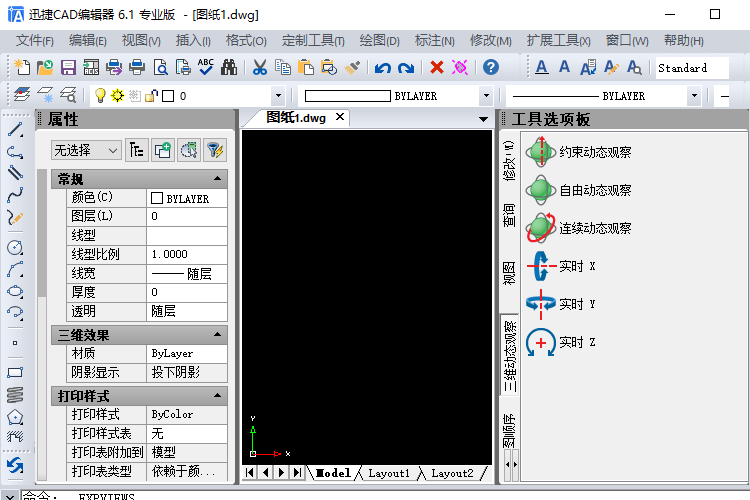
Task: Run the ABC spell check icon
Action: coord(206,67)
